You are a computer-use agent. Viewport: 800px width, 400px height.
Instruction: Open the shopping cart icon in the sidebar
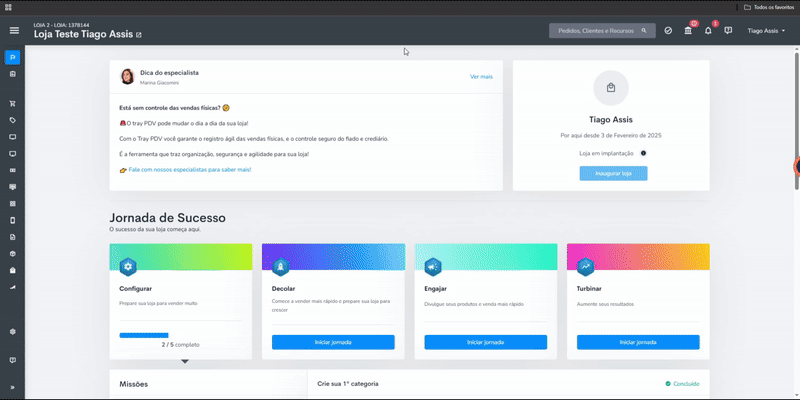pyautogui.click(x=13, y=104)
